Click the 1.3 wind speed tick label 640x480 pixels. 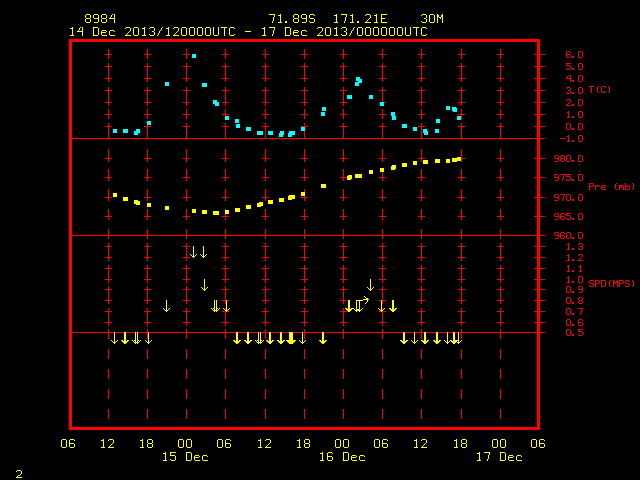575,247
